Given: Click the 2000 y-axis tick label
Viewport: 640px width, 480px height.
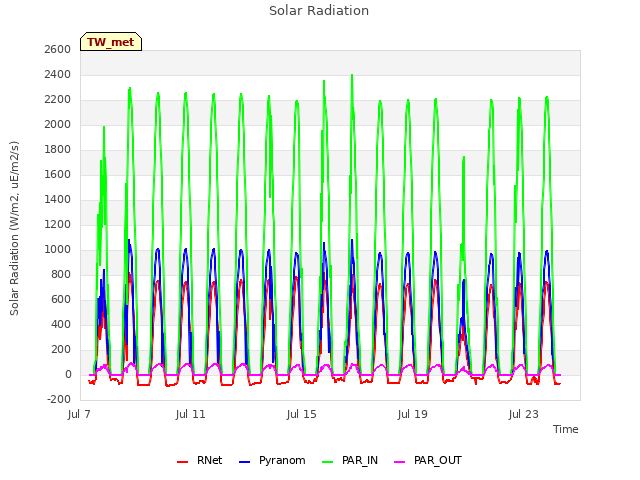Looking at the screenshot, I should click(58, 124).
